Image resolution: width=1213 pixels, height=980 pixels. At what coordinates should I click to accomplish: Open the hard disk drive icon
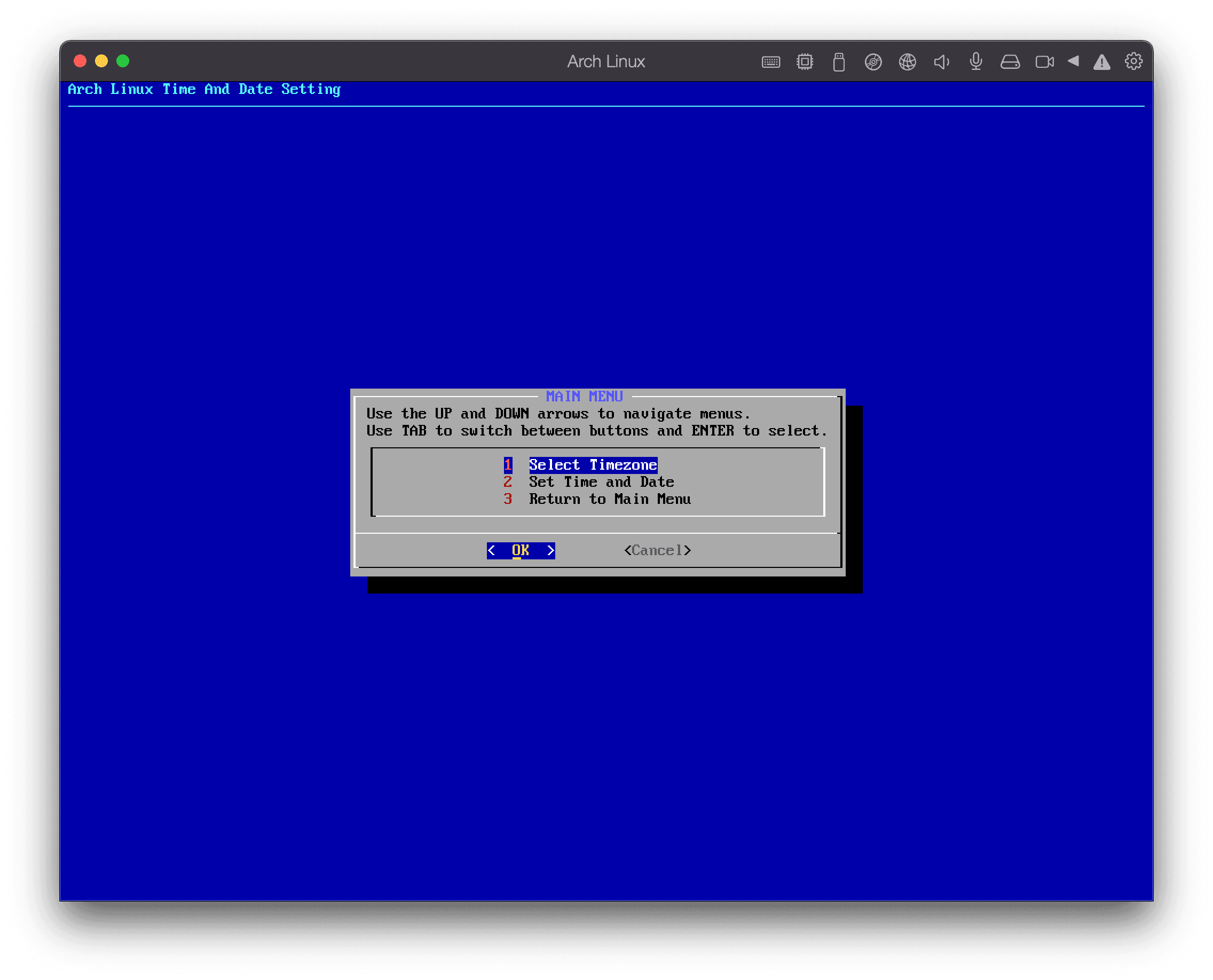click(x=1010, y=61)
